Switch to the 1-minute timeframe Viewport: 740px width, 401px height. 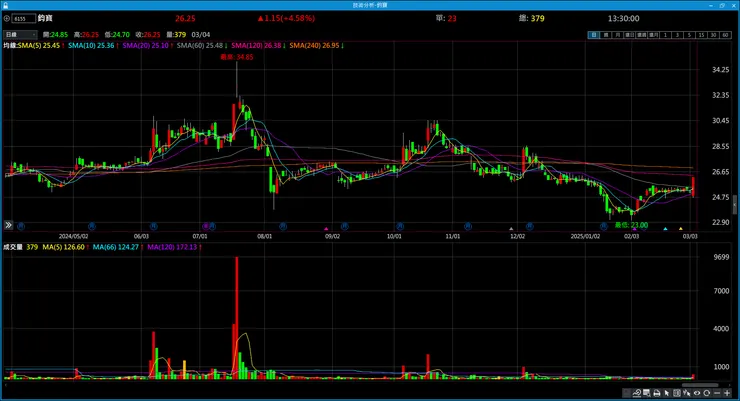665,35
